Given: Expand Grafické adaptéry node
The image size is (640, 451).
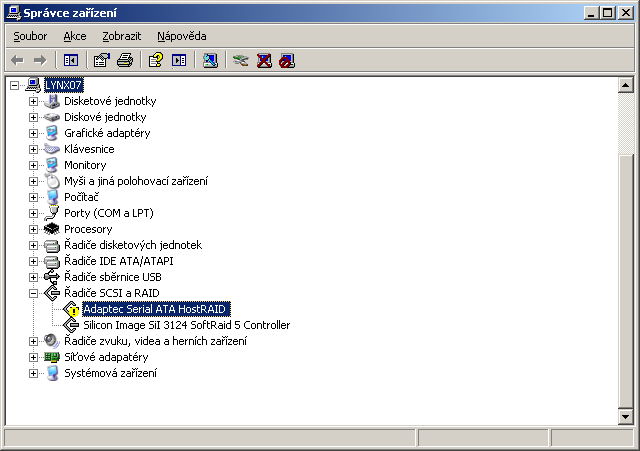Looking at the screenshot, I should pyautogui.click(x=33, y=133).
